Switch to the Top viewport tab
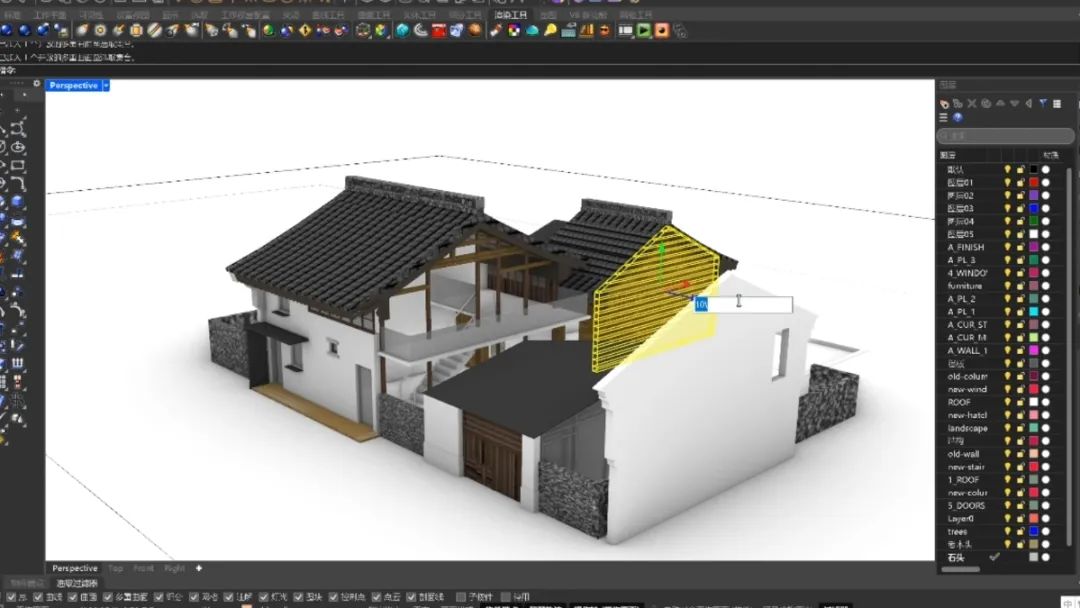 pyautogui.click(x=115, y=568)
